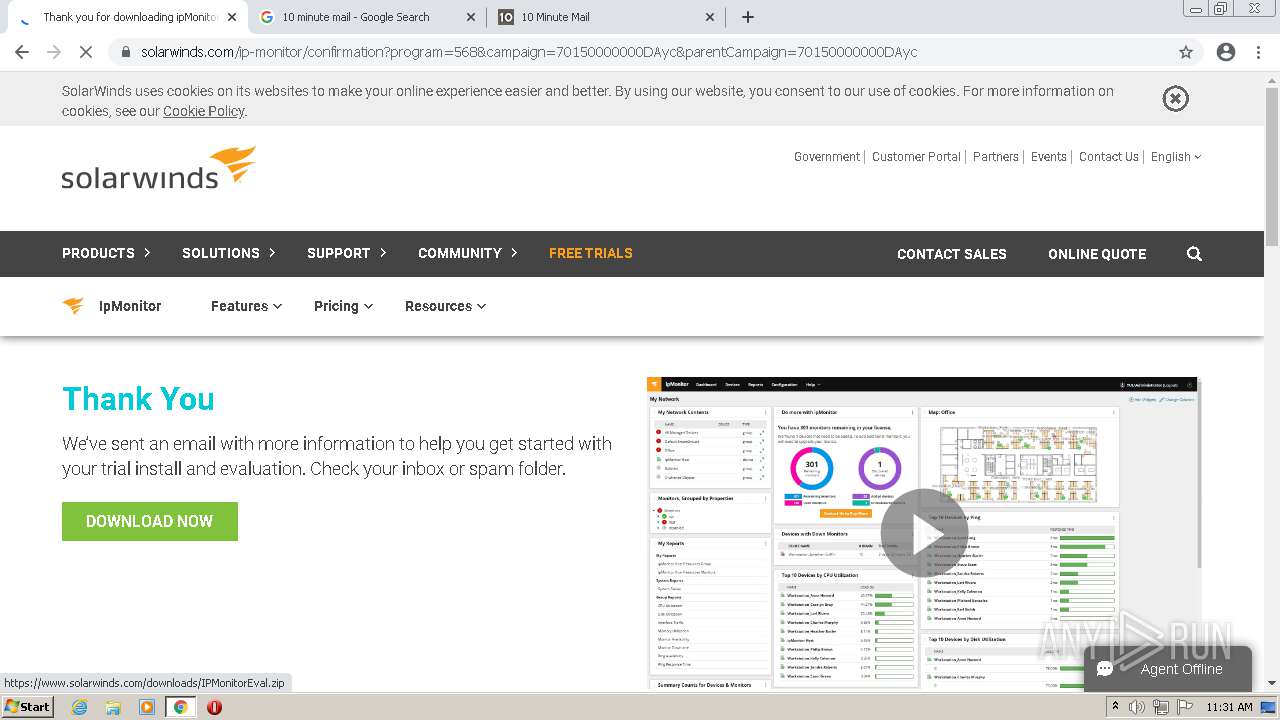Close the ipMonitor download tab
Screen dimensions: 1280x720
pyautogui.click(x=232, y=17)
